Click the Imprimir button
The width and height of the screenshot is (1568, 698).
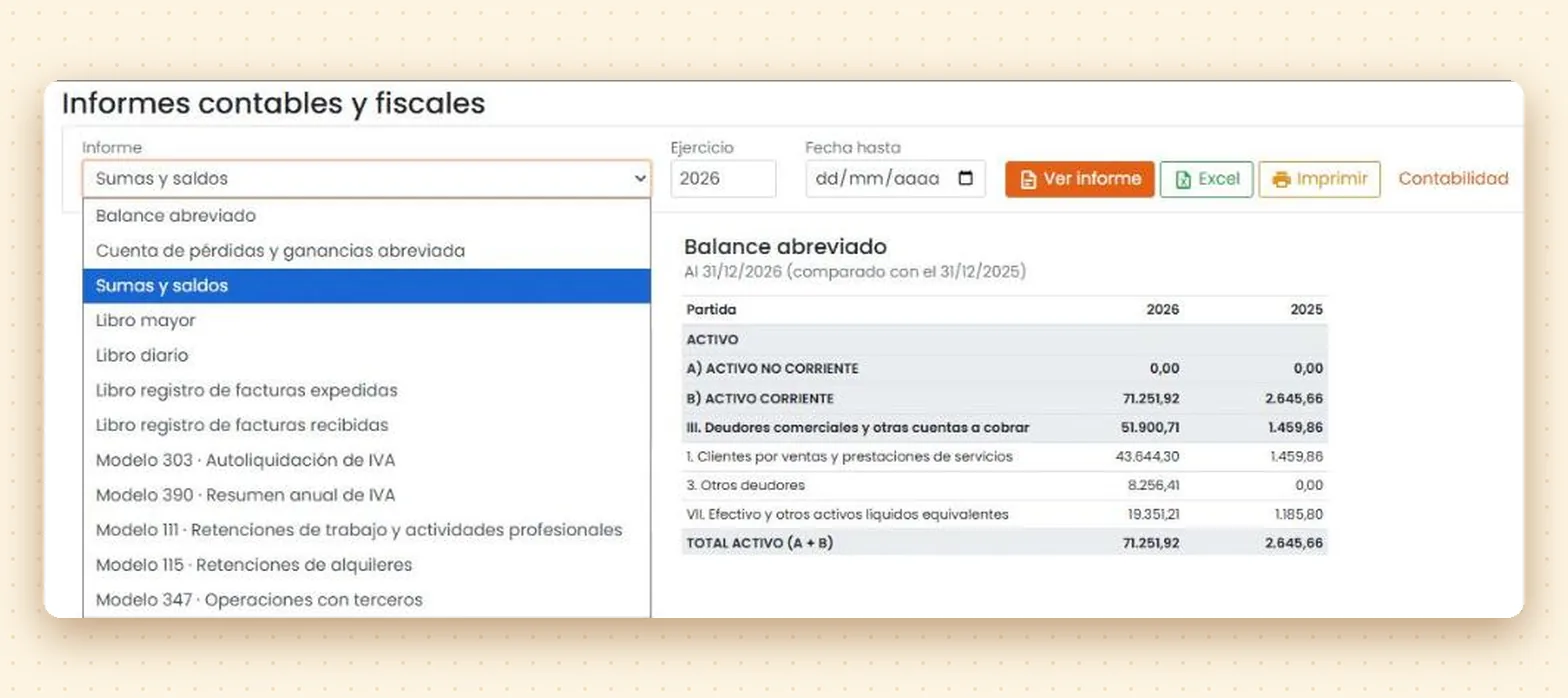(x=1319, y=179)
